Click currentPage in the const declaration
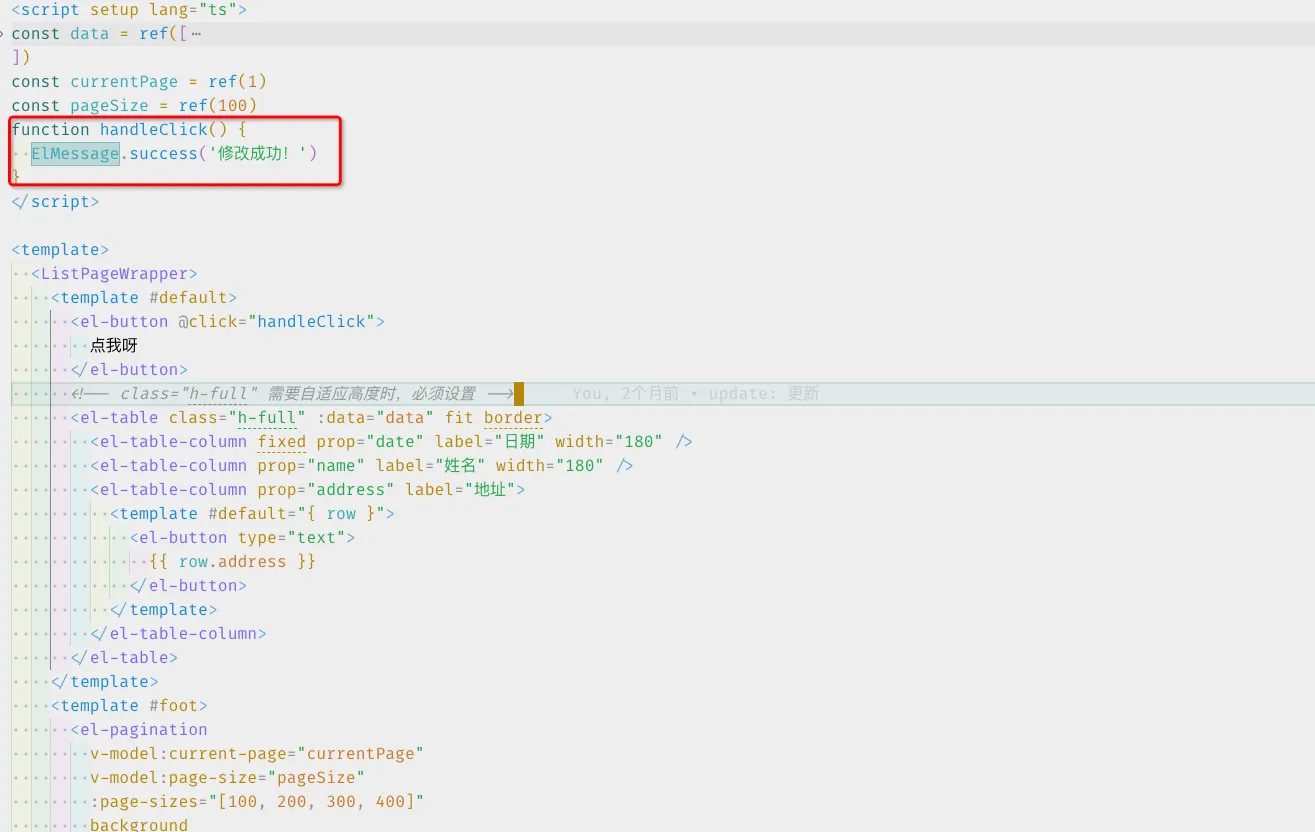 (x=124, y=82)
